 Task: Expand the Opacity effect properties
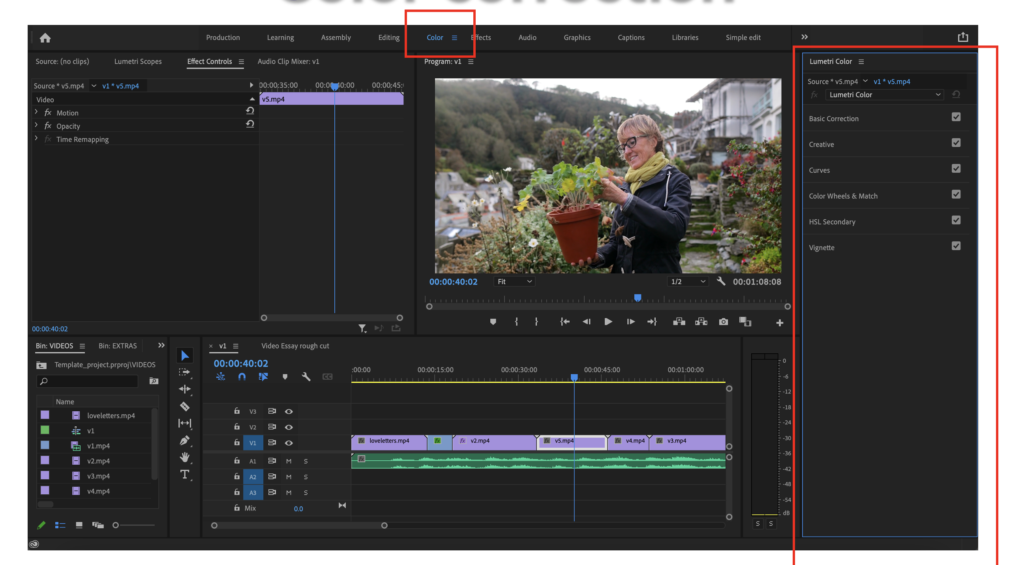coord(37,126)
